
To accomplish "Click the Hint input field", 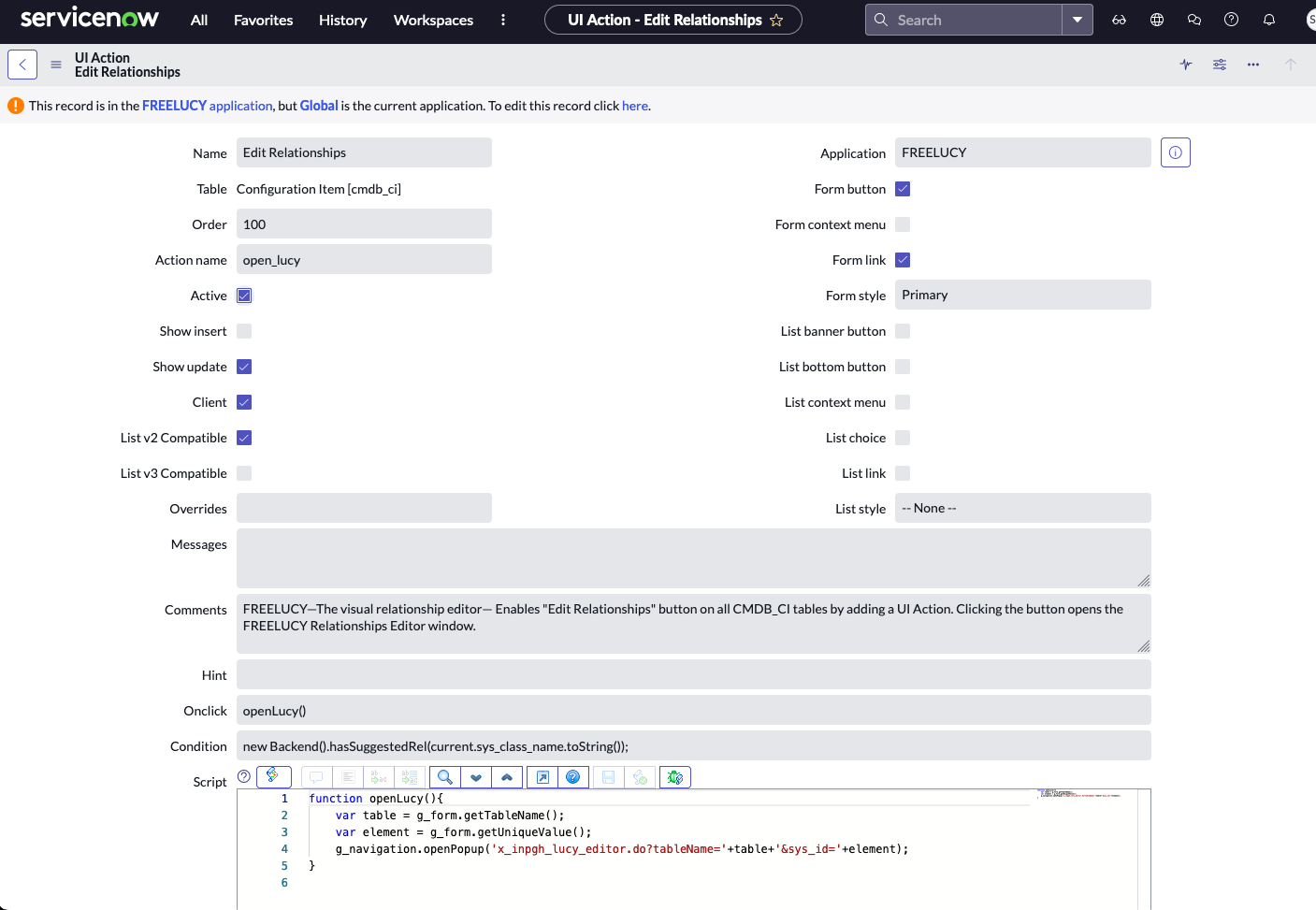I will click(x=694, y=674).
